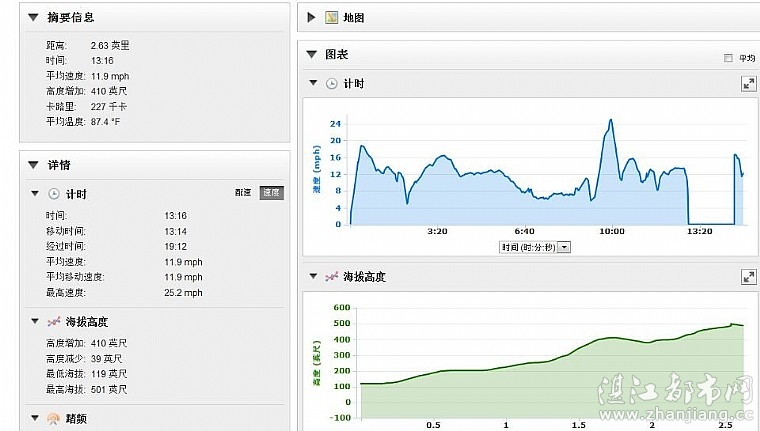Click the clock icon in 计时 chart header
This screenshot has height=431, width=760.
tap(332, 83)
